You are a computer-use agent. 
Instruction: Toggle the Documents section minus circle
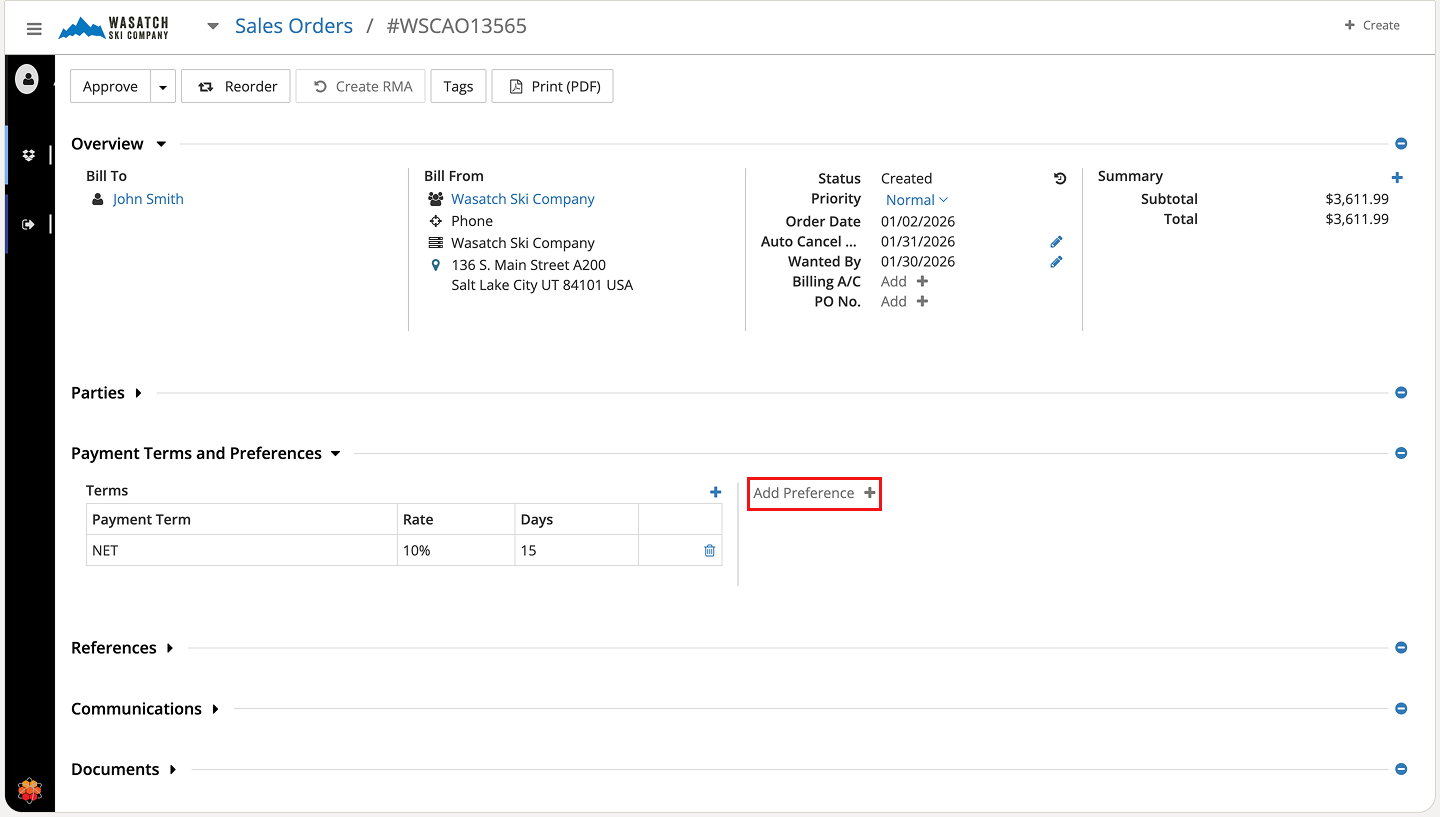[x=1401, y=769]
